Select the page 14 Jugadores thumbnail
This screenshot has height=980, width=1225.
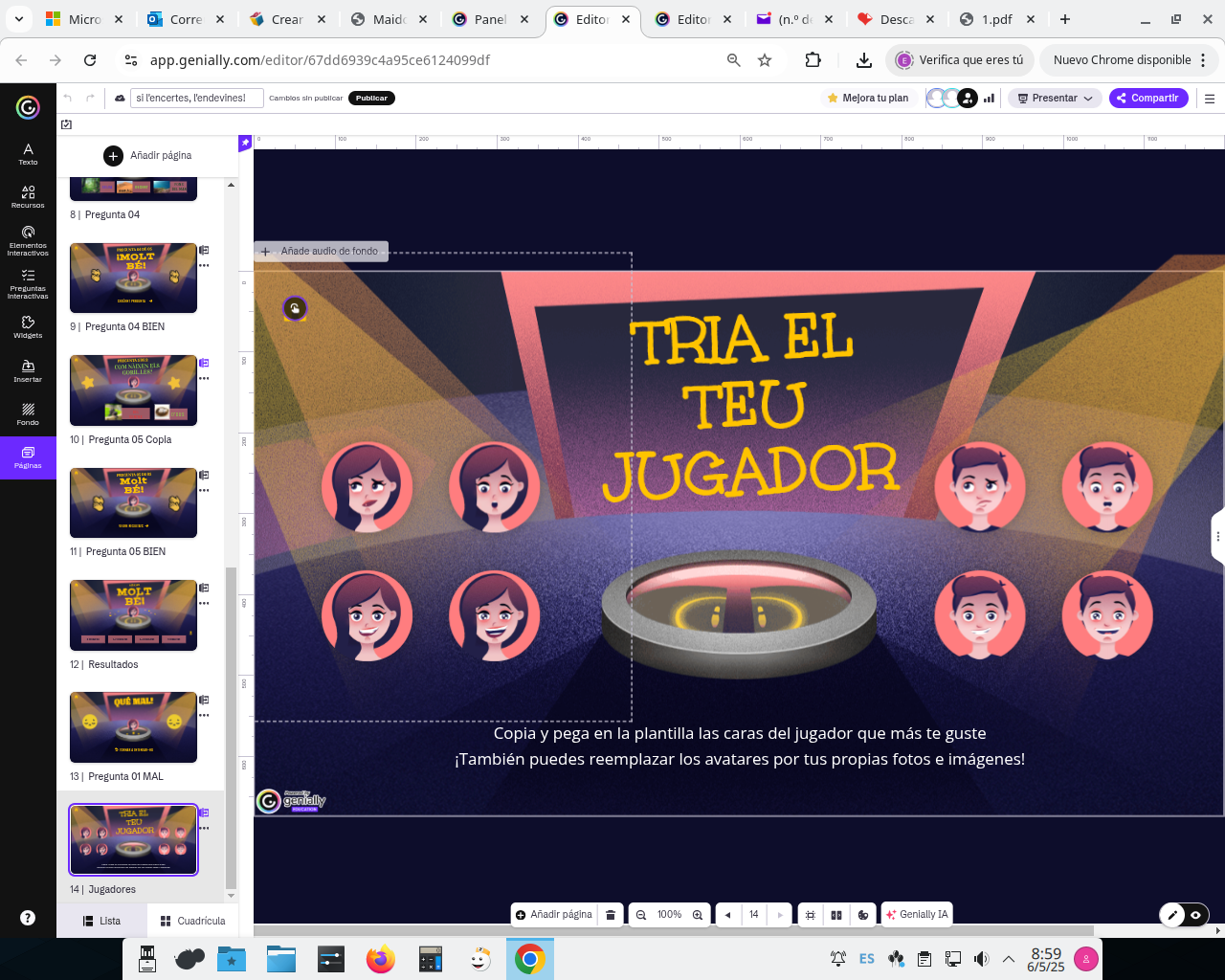click(133, 839)
